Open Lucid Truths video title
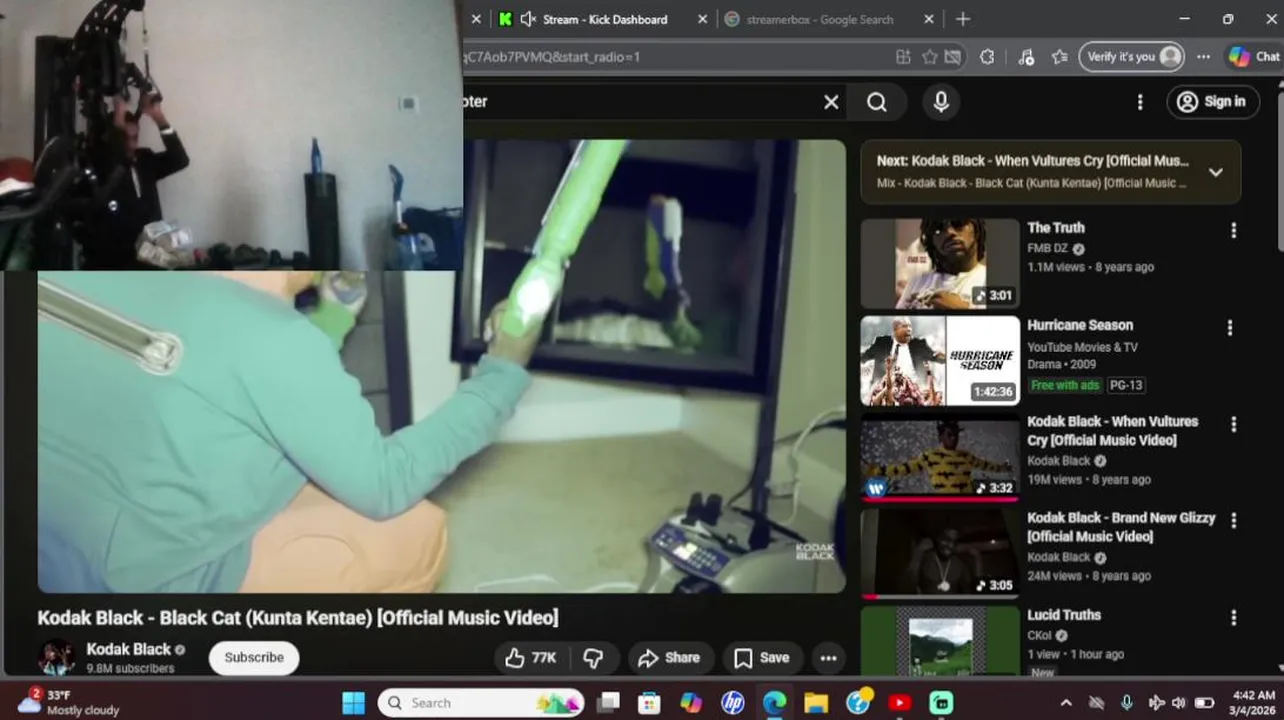 click(1064, 615)
